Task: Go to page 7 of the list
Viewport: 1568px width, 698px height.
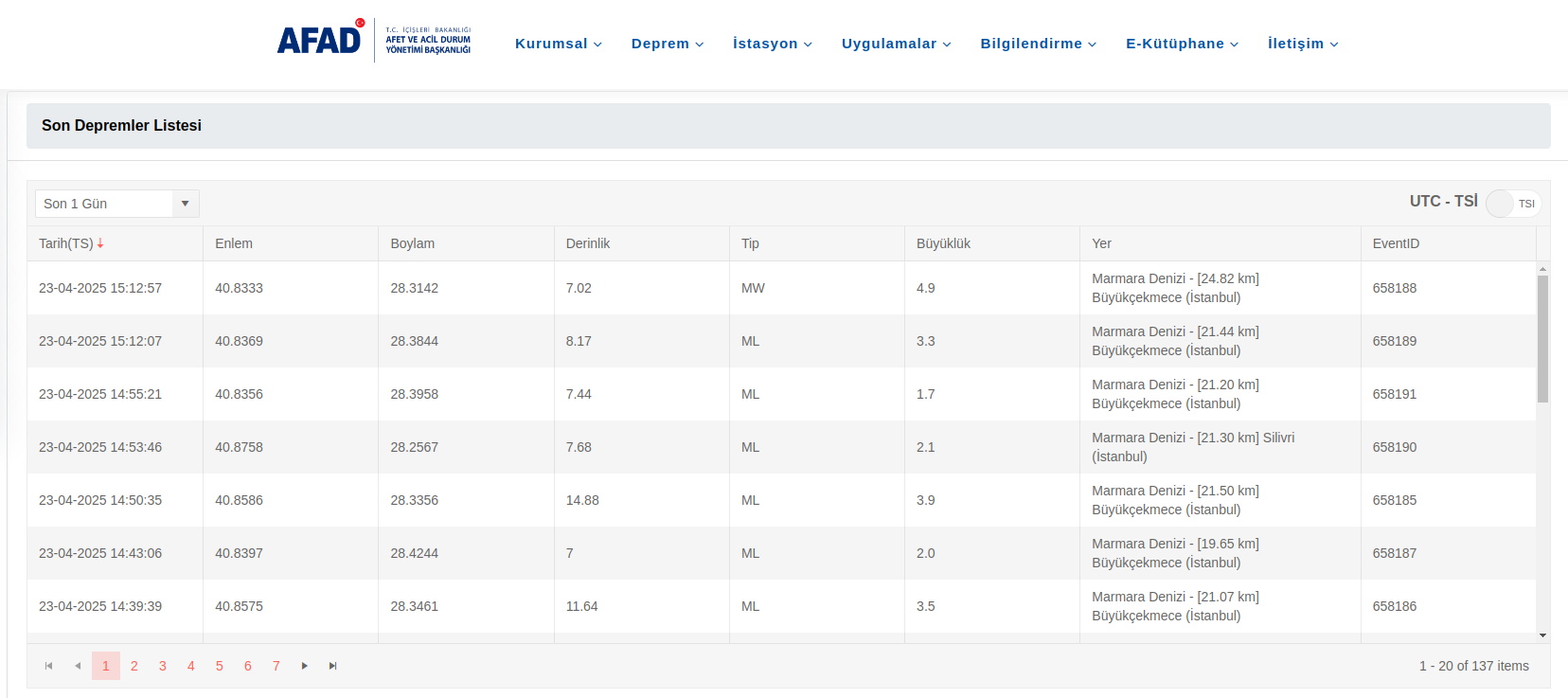Action: tap(276, 666)
